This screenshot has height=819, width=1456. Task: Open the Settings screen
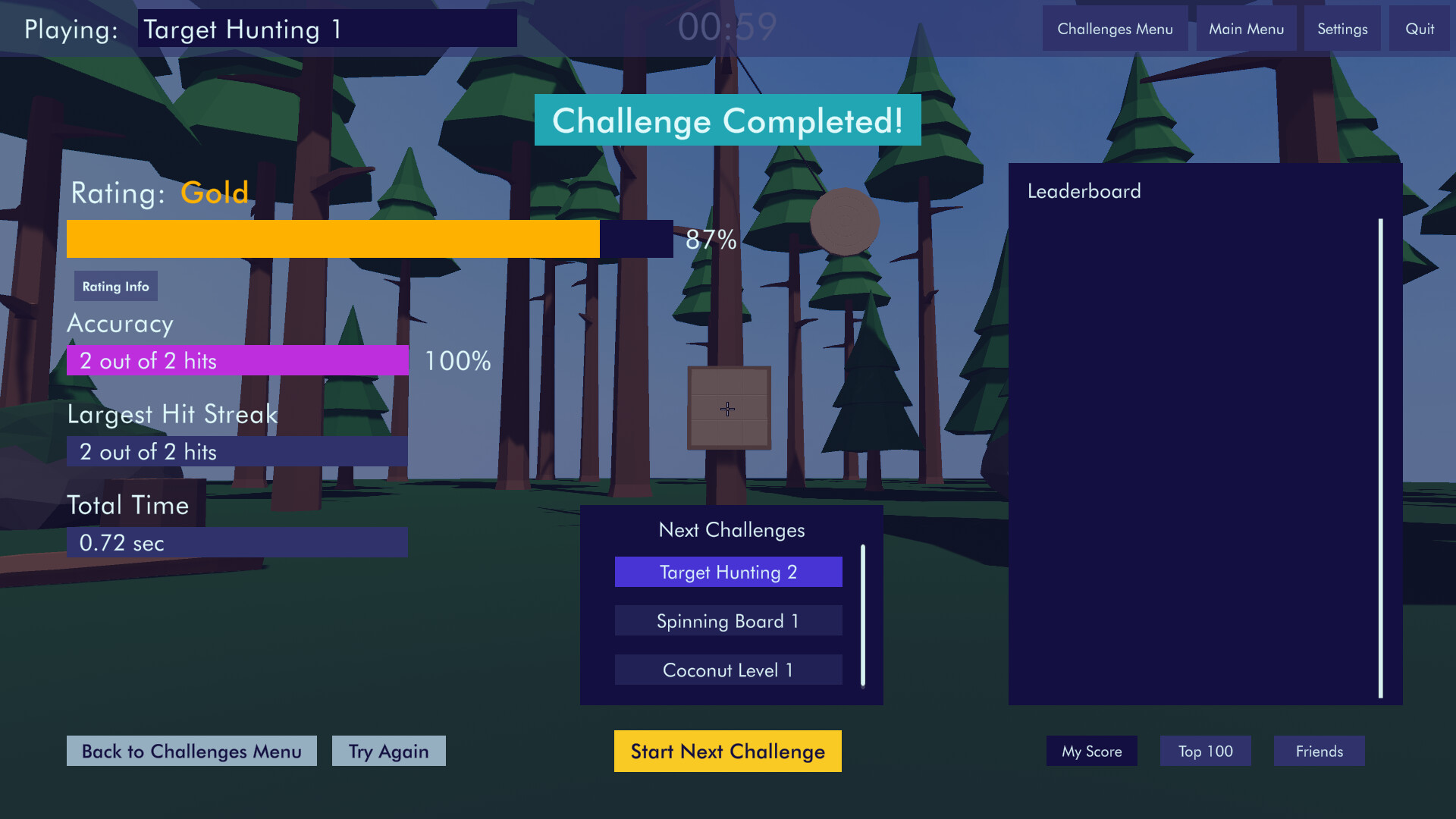[x=1342, y=28]
